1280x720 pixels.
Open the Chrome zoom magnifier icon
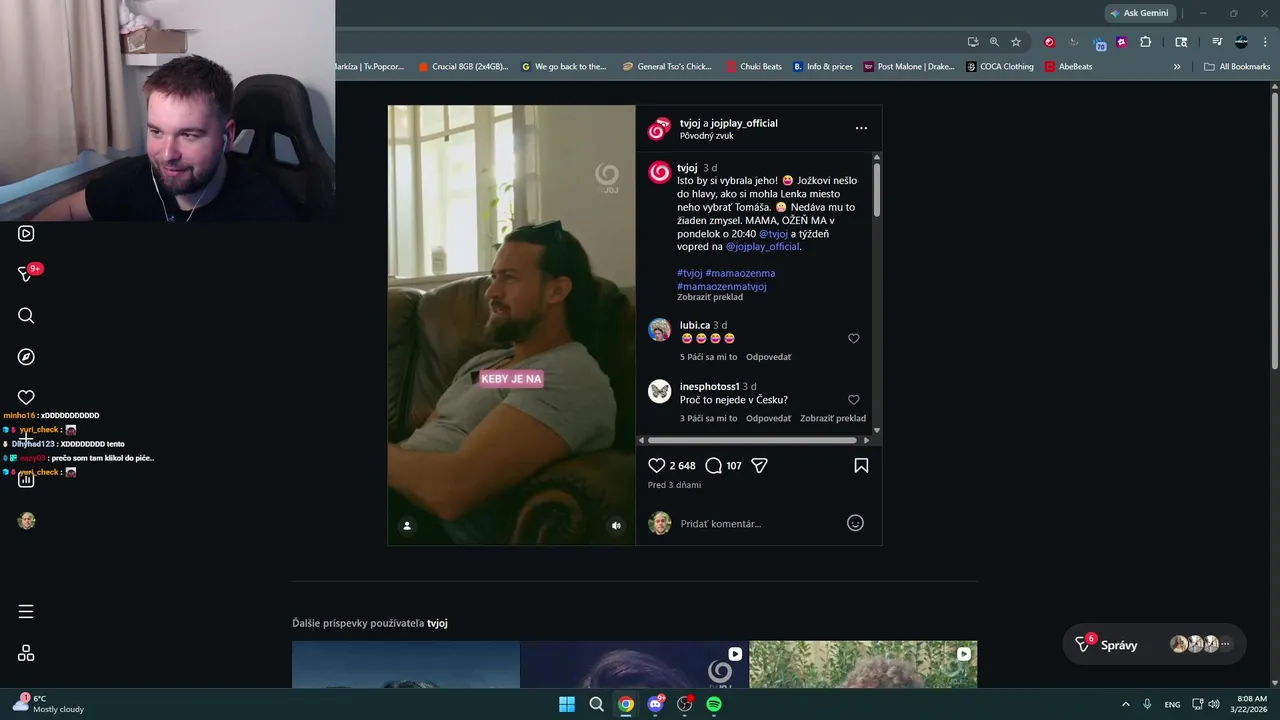click(x=994, y=42)
